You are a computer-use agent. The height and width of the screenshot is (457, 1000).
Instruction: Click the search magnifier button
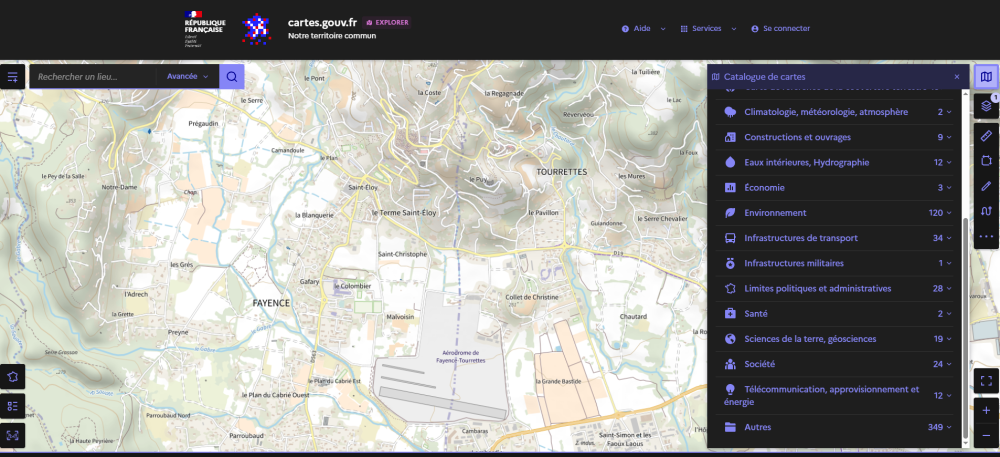pyautogui.click(x=232, y=76)
